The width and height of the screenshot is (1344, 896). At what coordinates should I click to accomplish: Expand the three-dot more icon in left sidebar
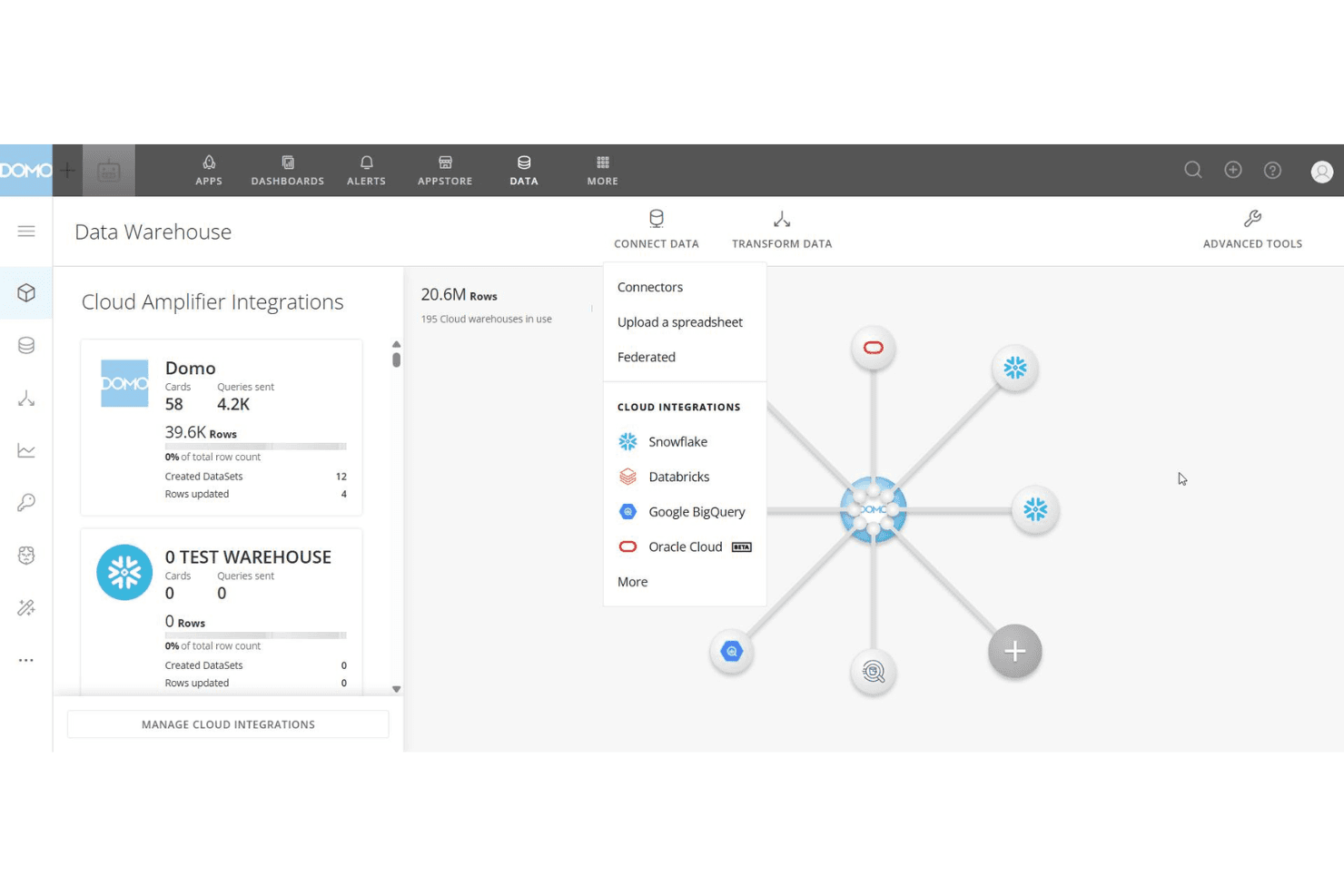[26, 660]
